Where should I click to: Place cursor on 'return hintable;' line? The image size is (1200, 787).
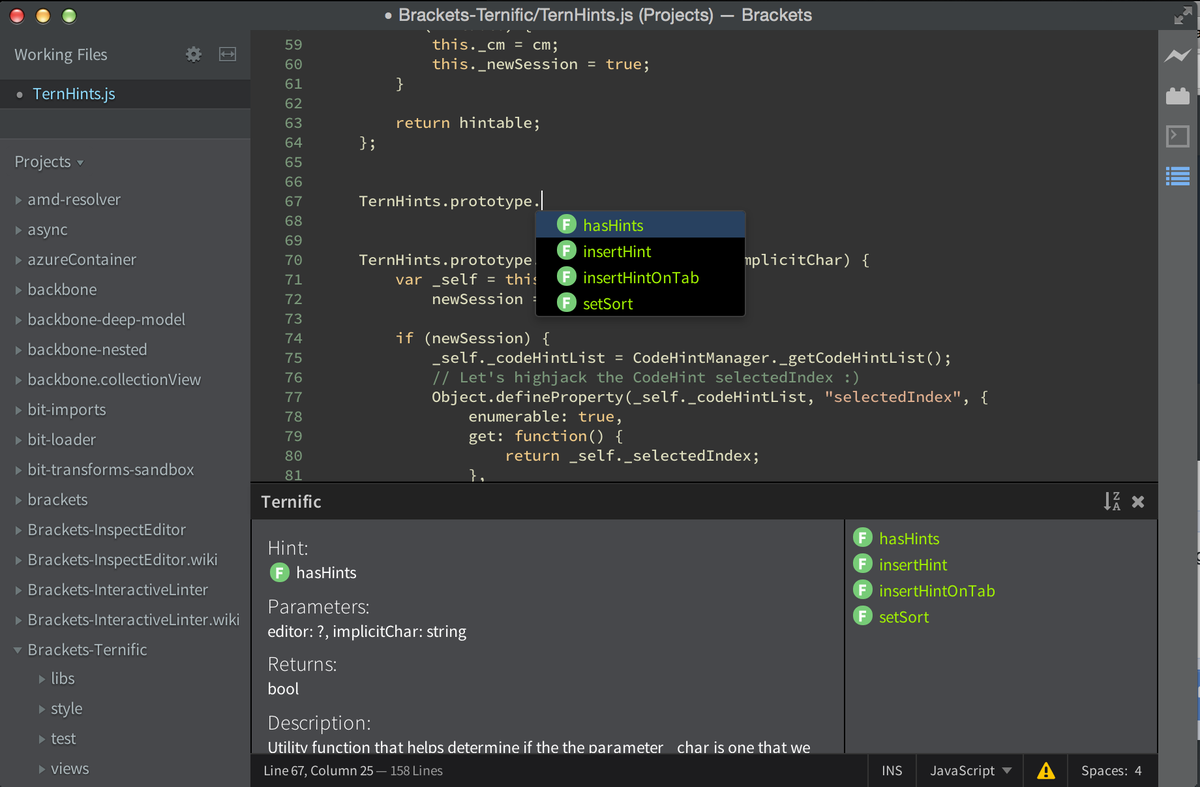coord(467,123)
